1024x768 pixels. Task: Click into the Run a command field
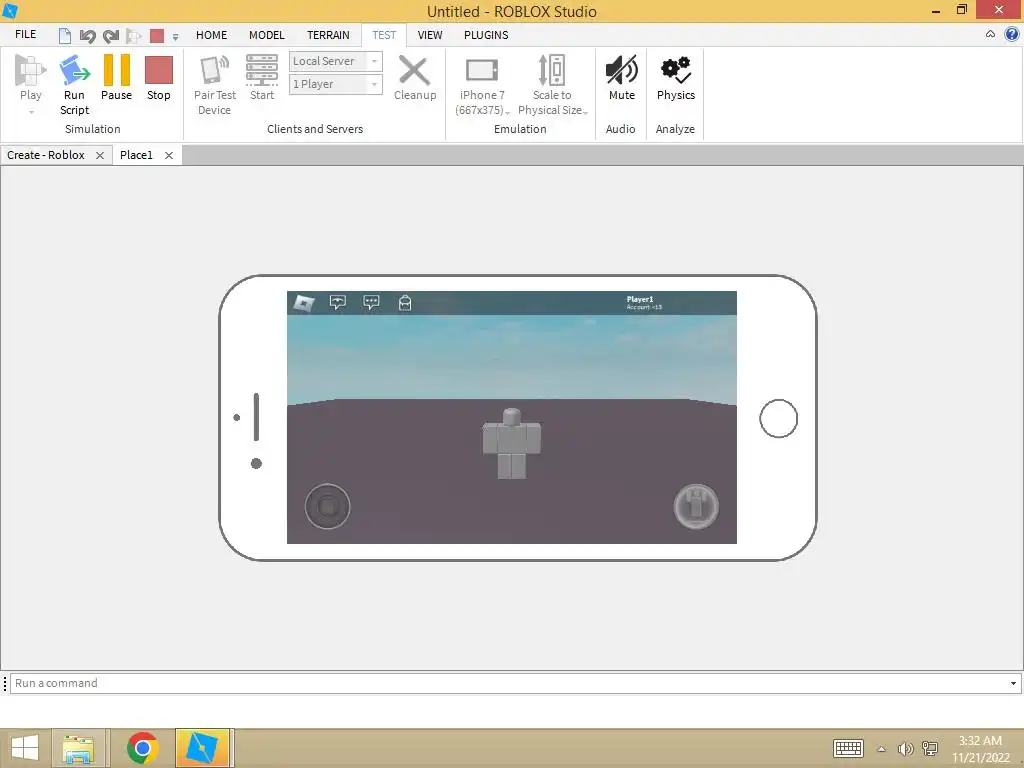[509, 683]
